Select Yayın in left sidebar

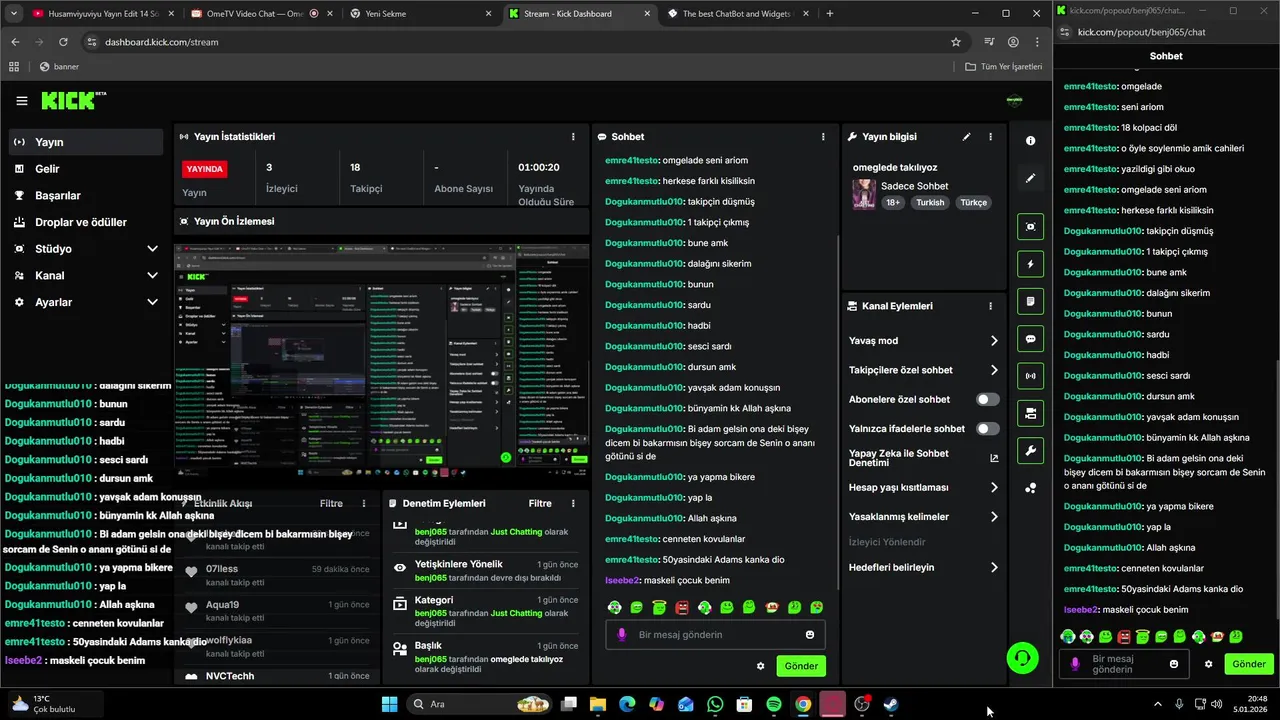pyautogui.click(x=86, y=142)
